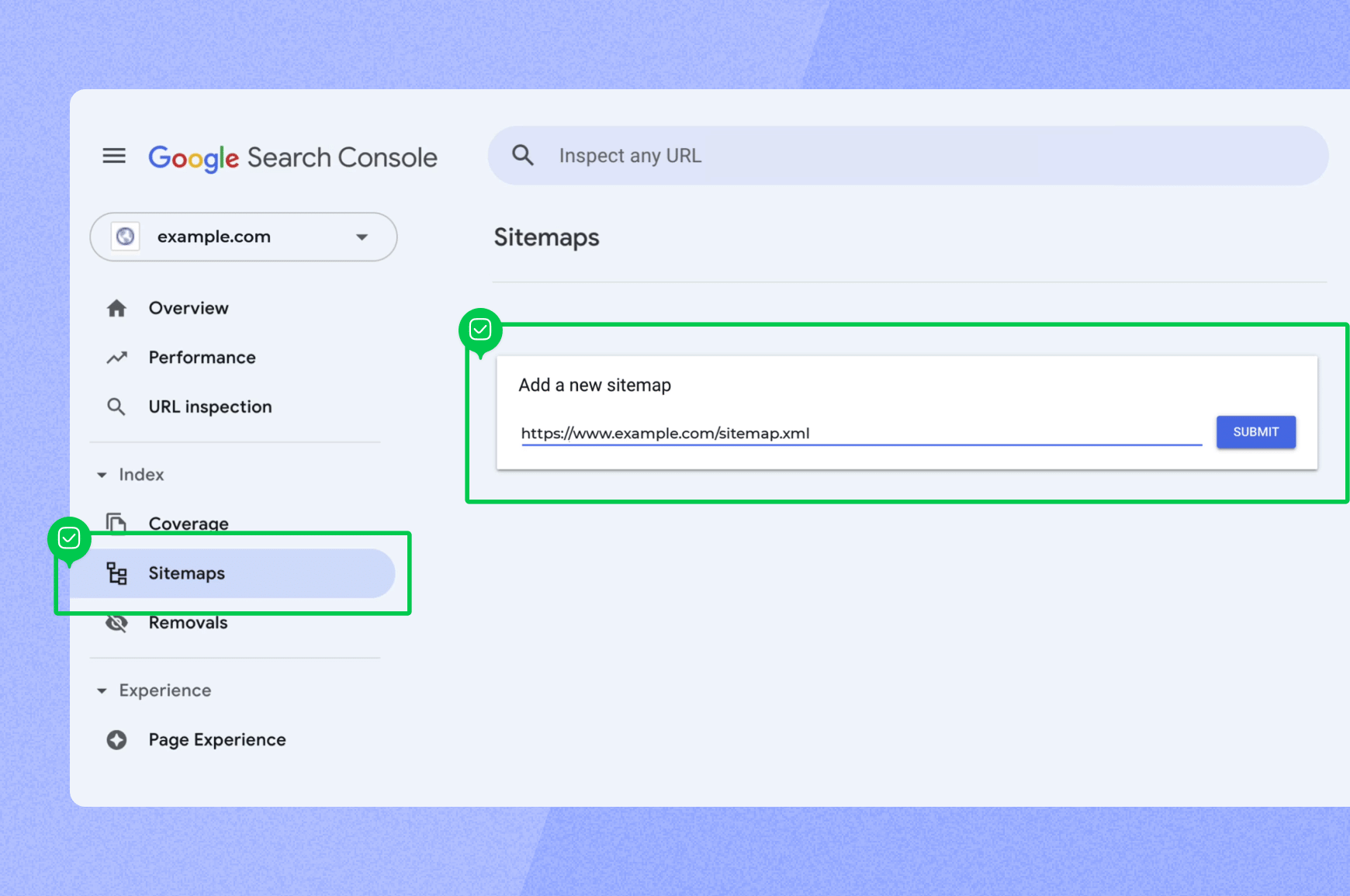Click the URL inspection magnifier icon
The width and height of the screenshot is (1350, 896).
click(116, 406)
